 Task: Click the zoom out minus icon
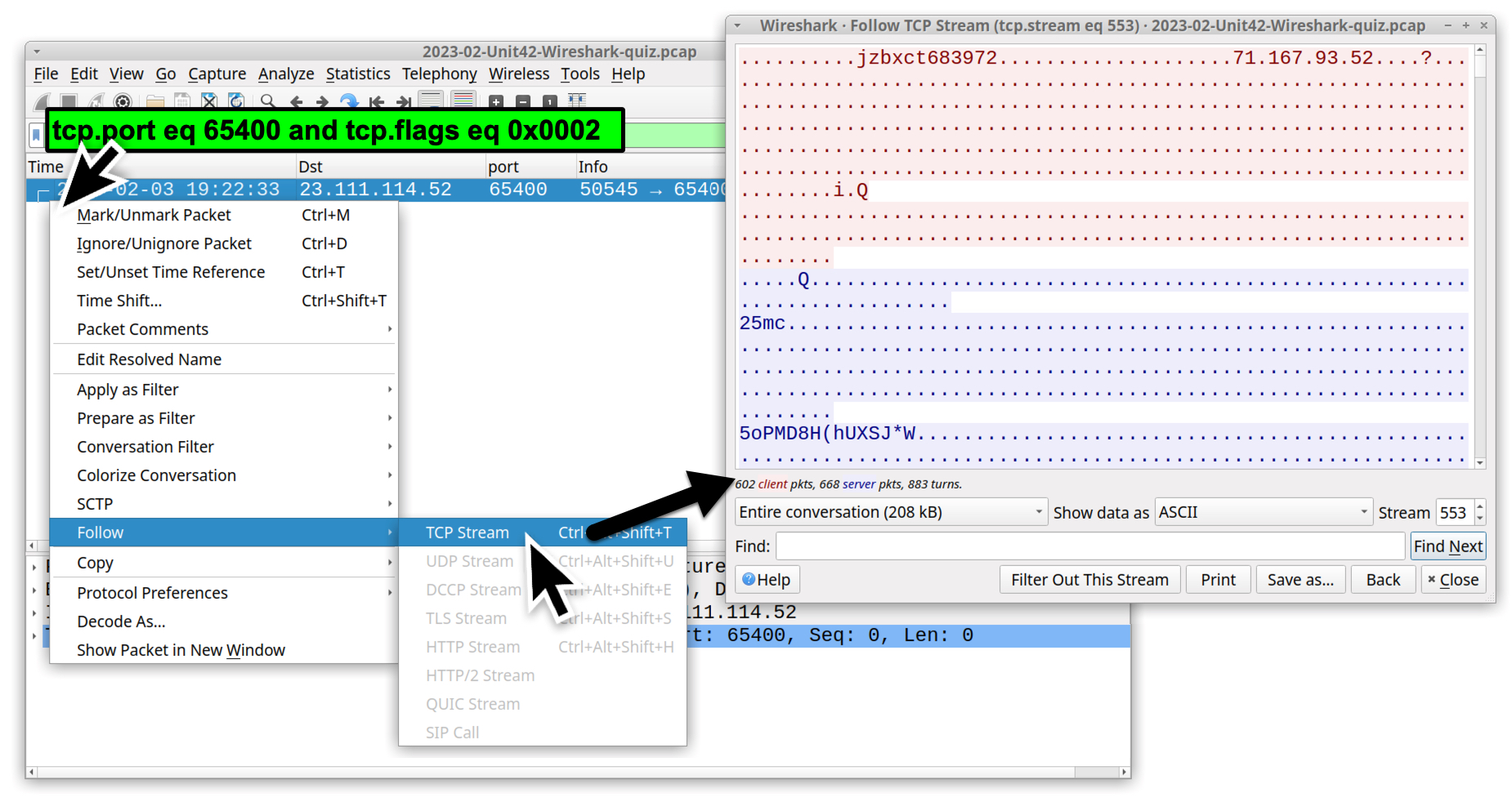pos(523,101)
